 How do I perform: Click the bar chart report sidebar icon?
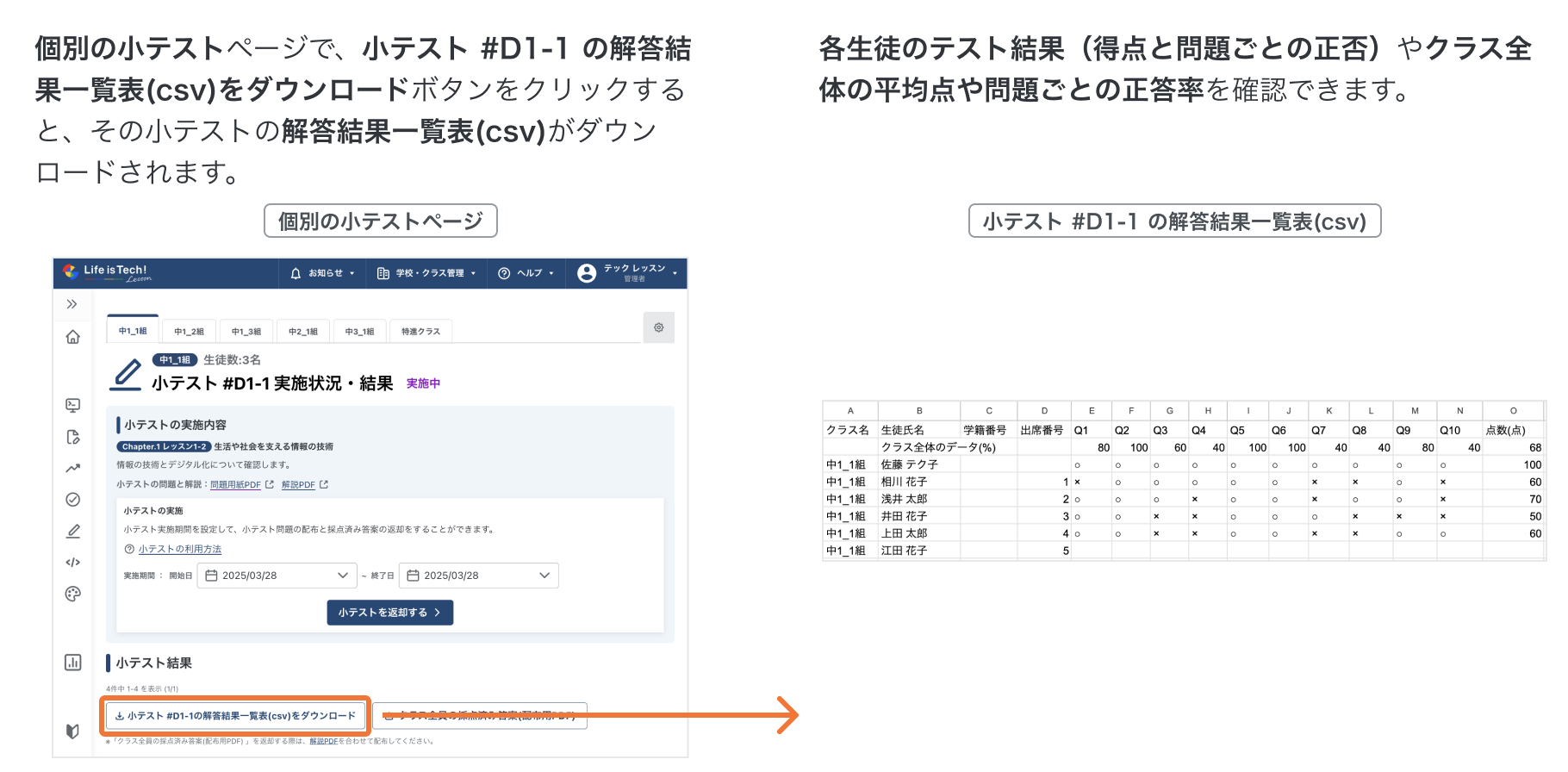(73, 662)
